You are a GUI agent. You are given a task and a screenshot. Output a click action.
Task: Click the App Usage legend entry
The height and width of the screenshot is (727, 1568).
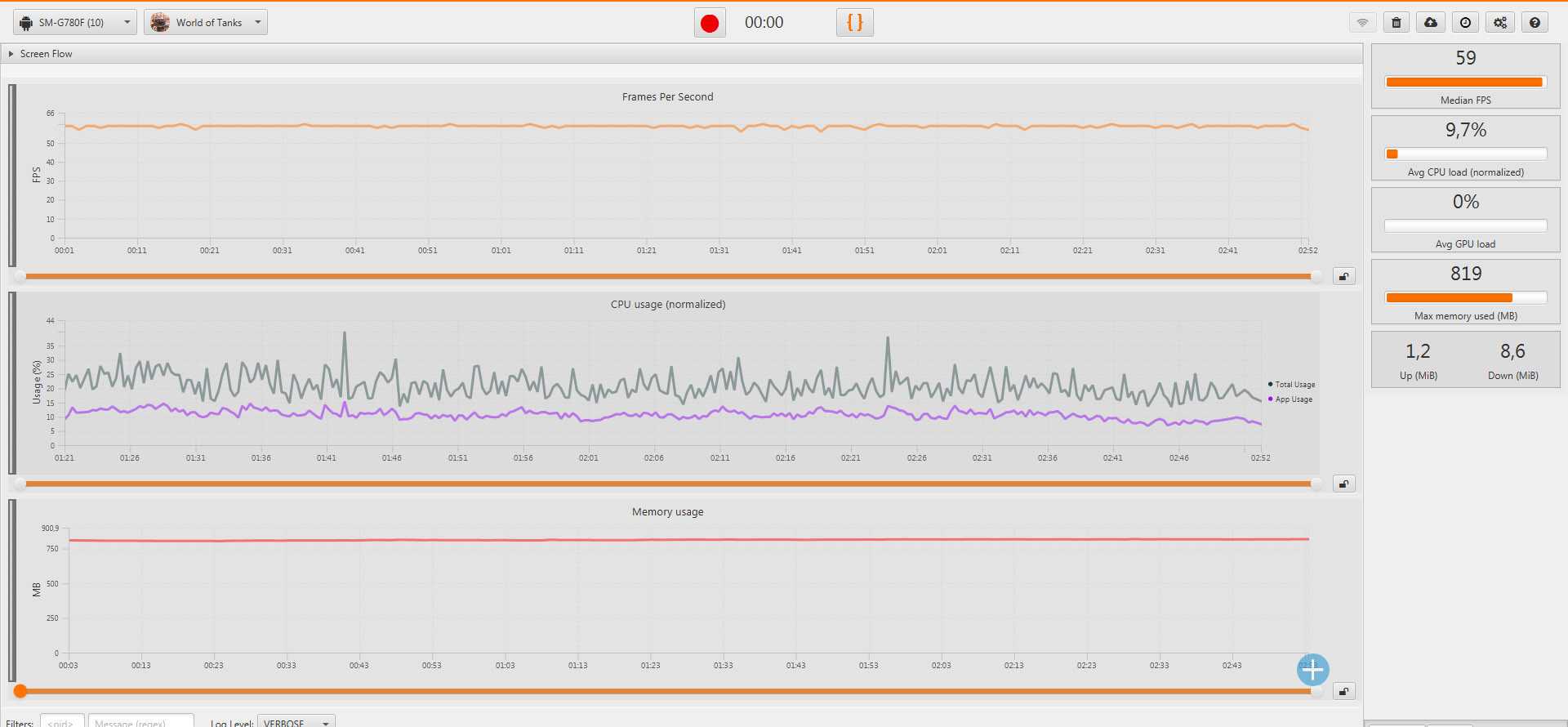pyautogui.click(x=1293, y=399)
